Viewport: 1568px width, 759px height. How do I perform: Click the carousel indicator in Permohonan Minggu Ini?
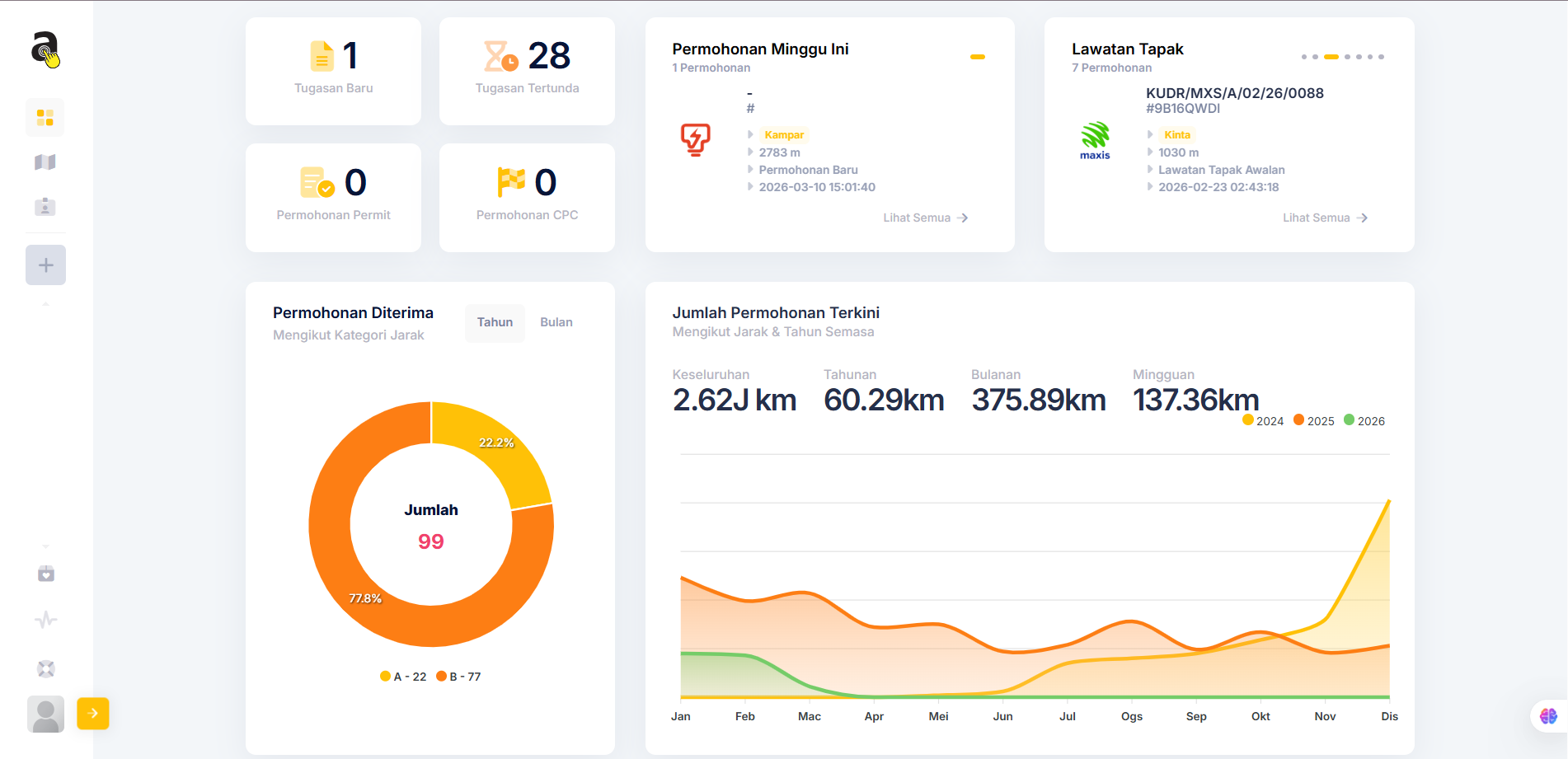(x=978, y=57)
